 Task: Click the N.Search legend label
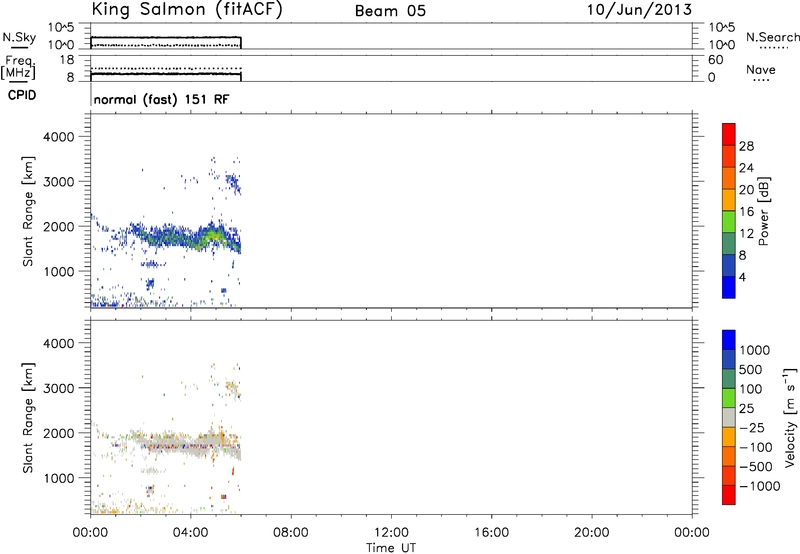coord(772,37)
